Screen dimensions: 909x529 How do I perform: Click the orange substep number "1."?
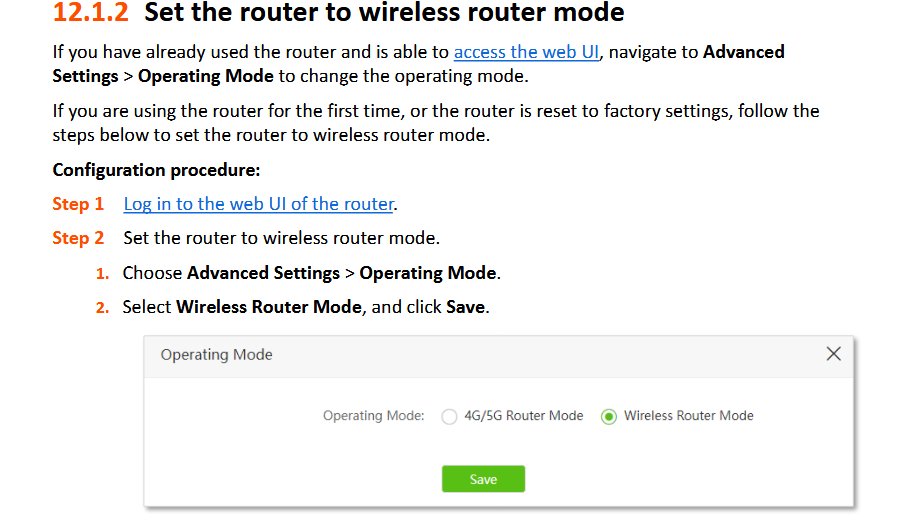tap(102, 273)
